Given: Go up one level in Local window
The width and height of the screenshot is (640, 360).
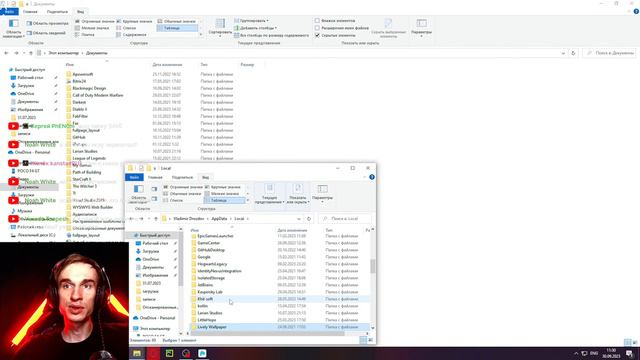Looking at the screenshot, I should click(156, 219).
